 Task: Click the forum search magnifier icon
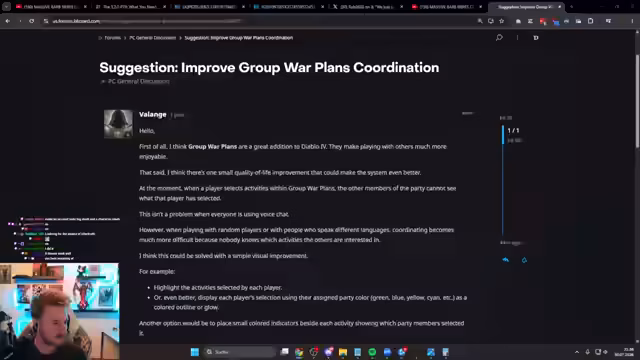[x=499, y=38]
